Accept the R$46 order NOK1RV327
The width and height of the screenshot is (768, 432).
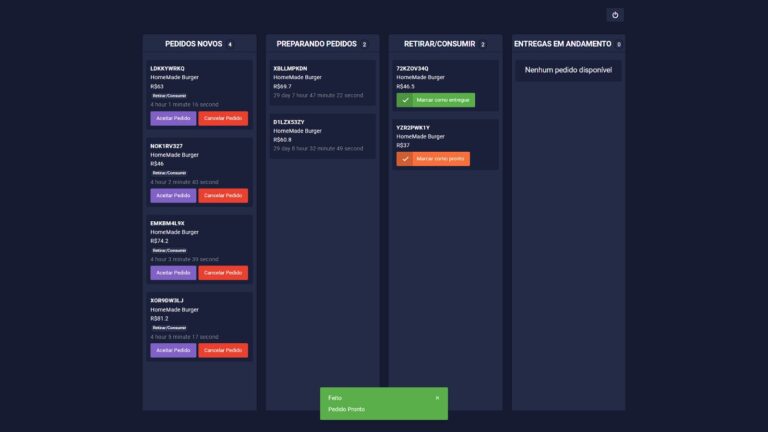pos(173,195)
